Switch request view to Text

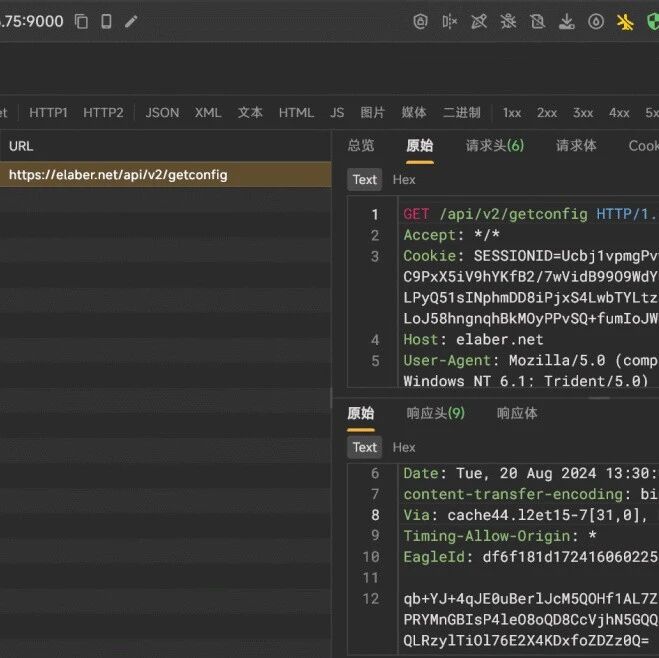pos(364,180)
